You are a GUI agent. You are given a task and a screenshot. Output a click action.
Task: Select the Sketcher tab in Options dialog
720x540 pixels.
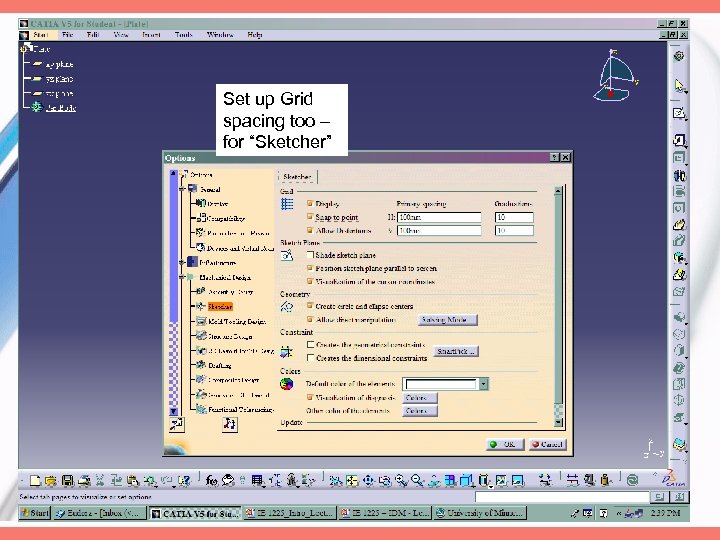[297, 177]
